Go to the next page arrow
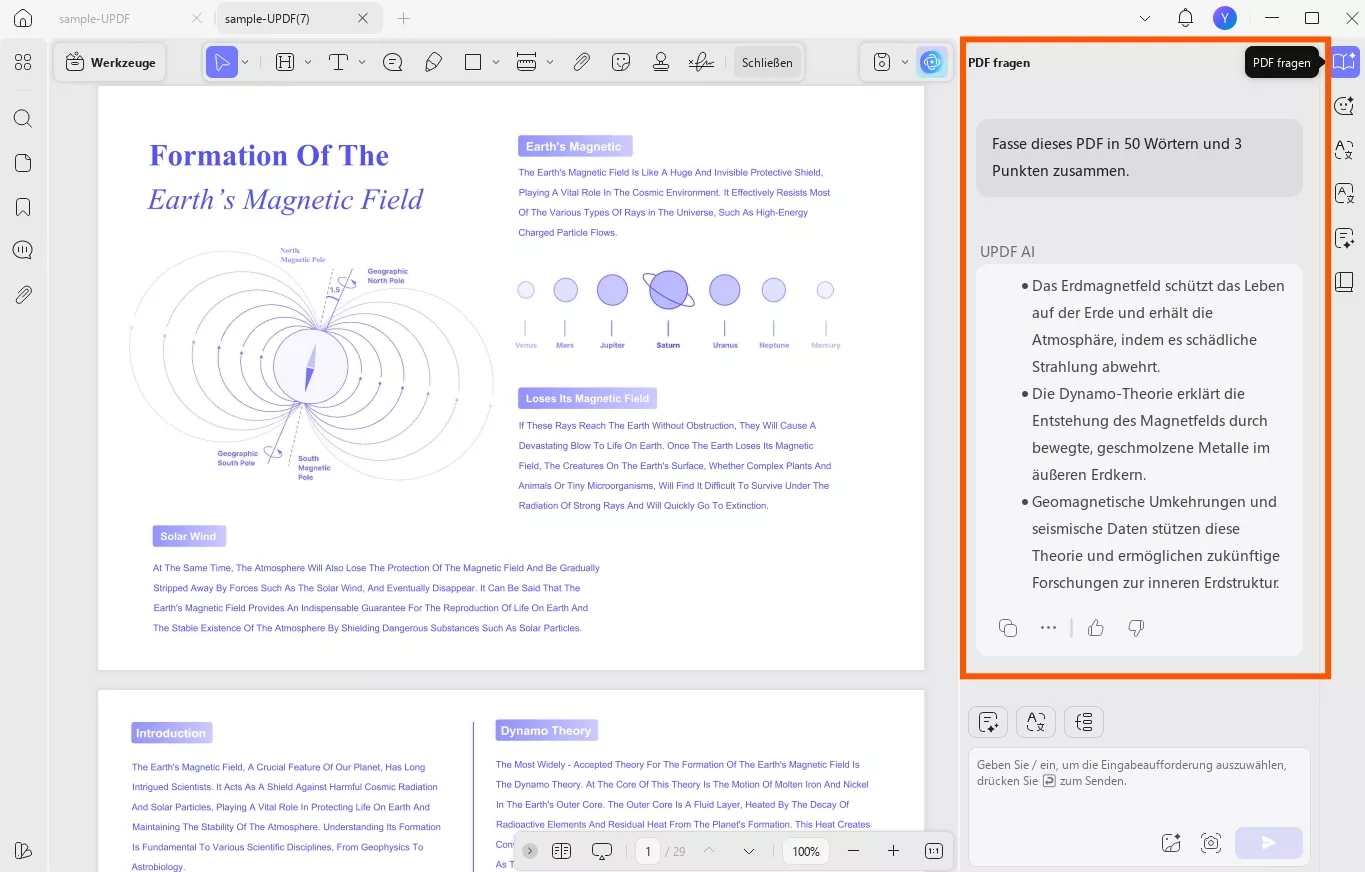 point(748,851)
